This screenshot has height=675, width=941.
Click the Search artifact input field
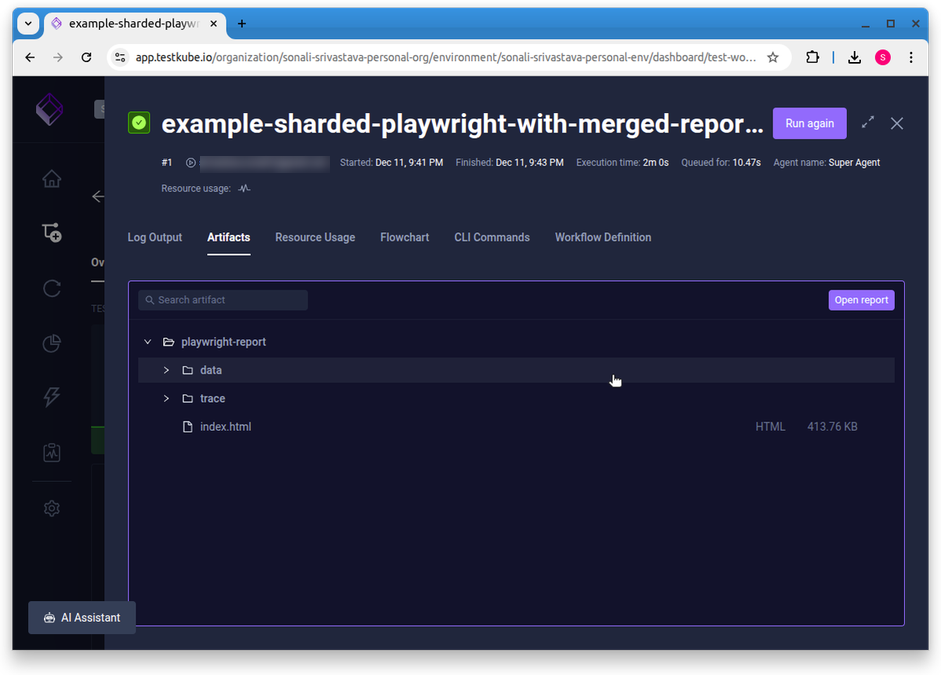[223, 300]
